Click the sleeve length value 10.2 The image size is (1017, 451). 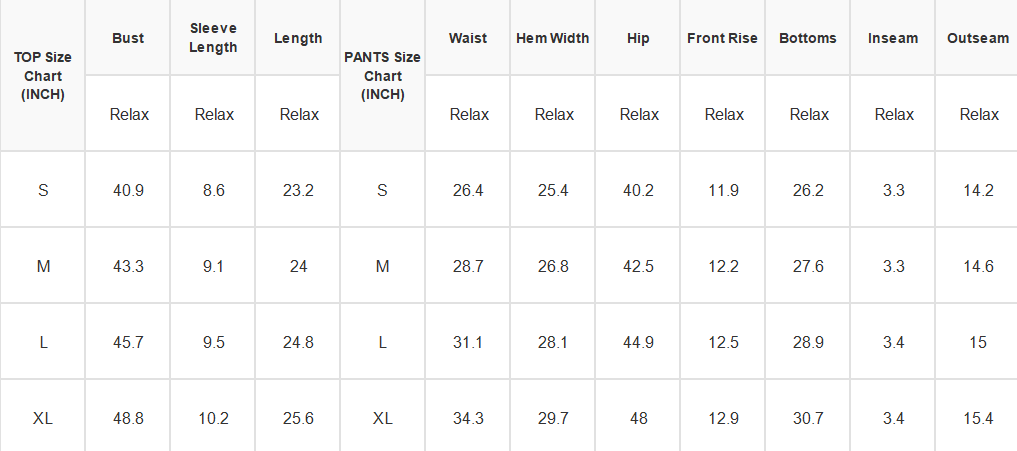tap(213, 419)
